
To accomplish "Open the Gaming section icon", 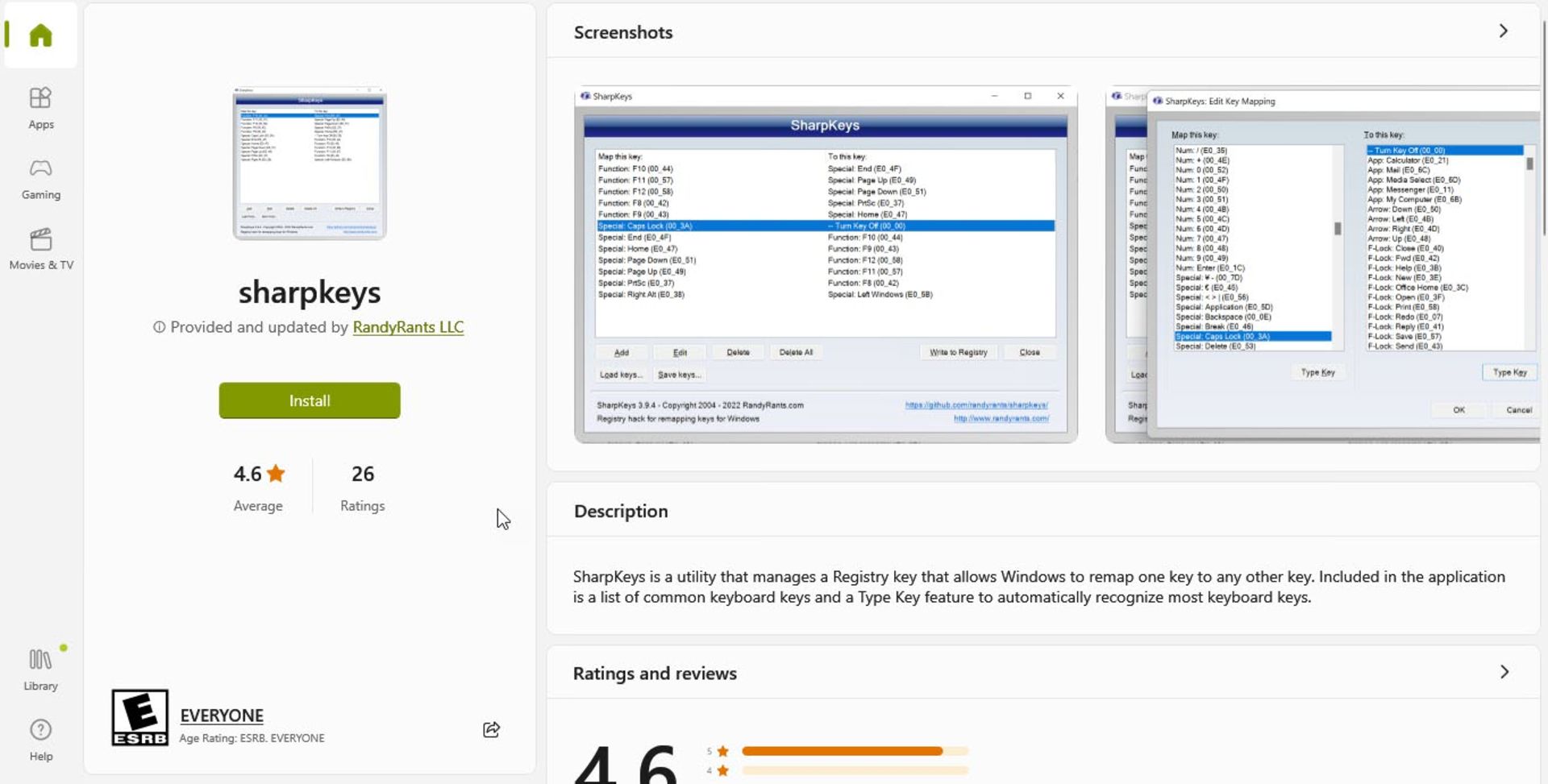I will 40,178.
